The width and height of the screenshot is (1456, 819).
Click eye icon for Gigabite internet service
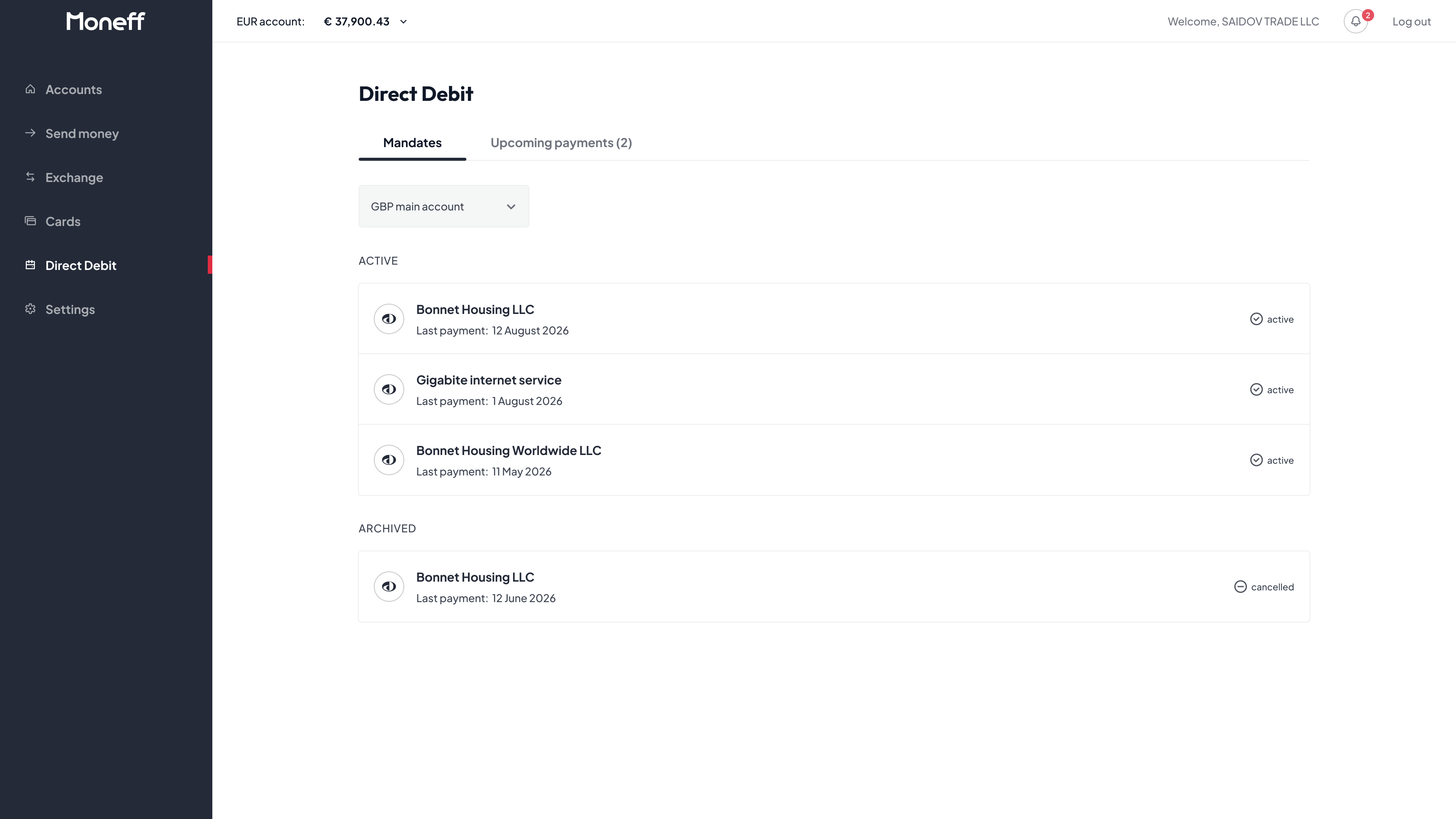click(389, 389)
